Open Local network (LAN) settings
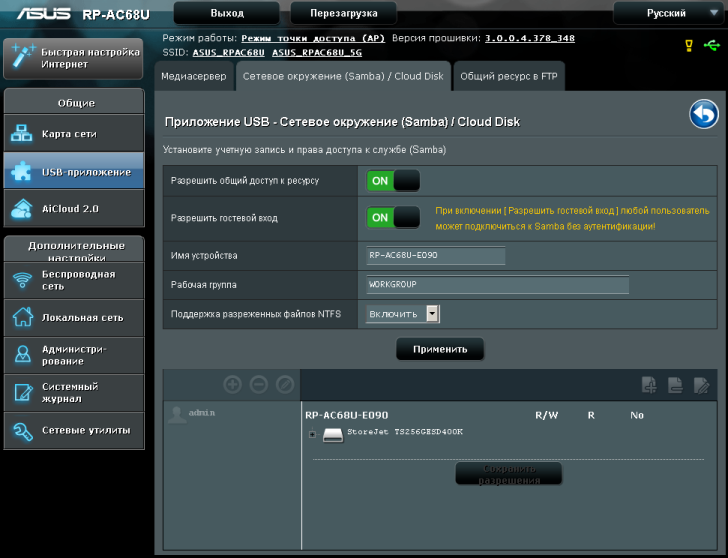This screenshot has width=728, height=558. point(74,318)
